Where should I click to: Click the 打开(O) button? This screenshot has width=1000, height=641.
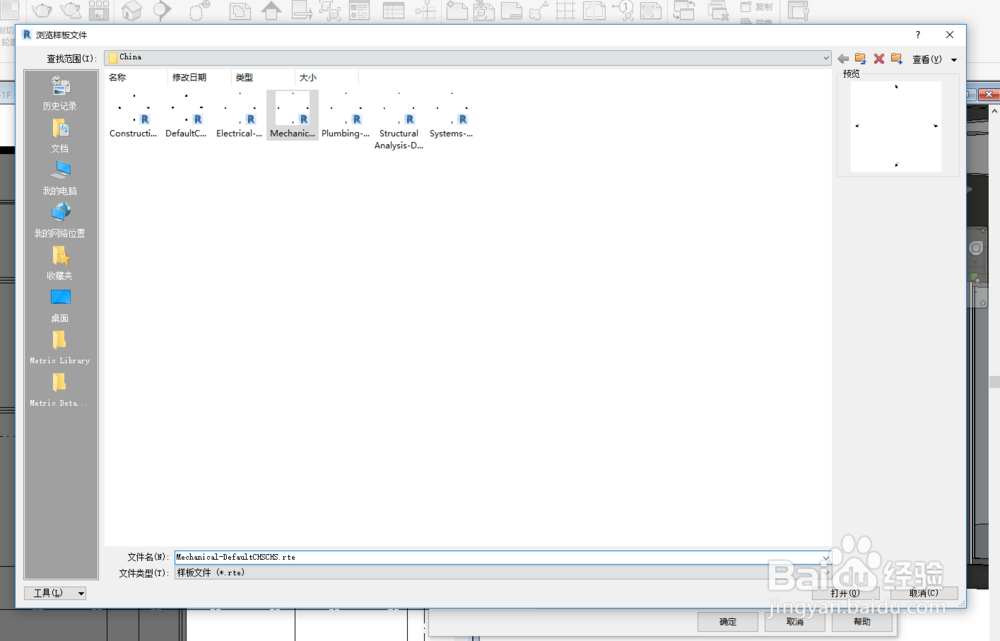(845, 592)
